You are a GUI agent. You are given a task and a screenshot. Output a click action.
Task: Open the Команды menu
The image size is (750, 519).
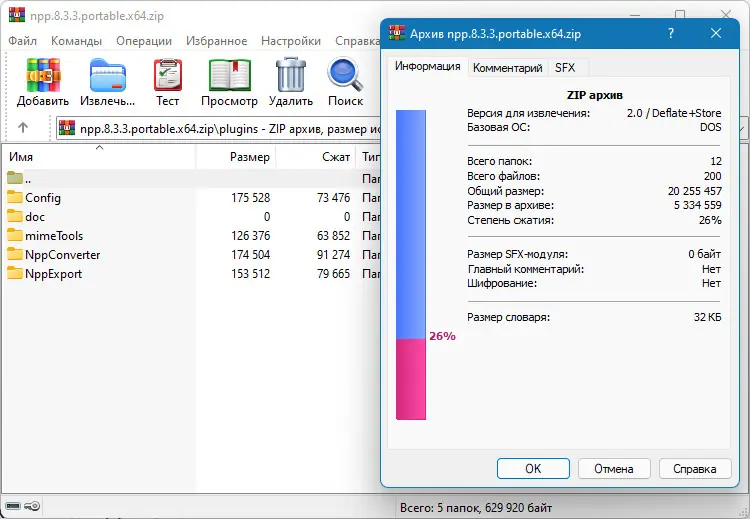77,41
